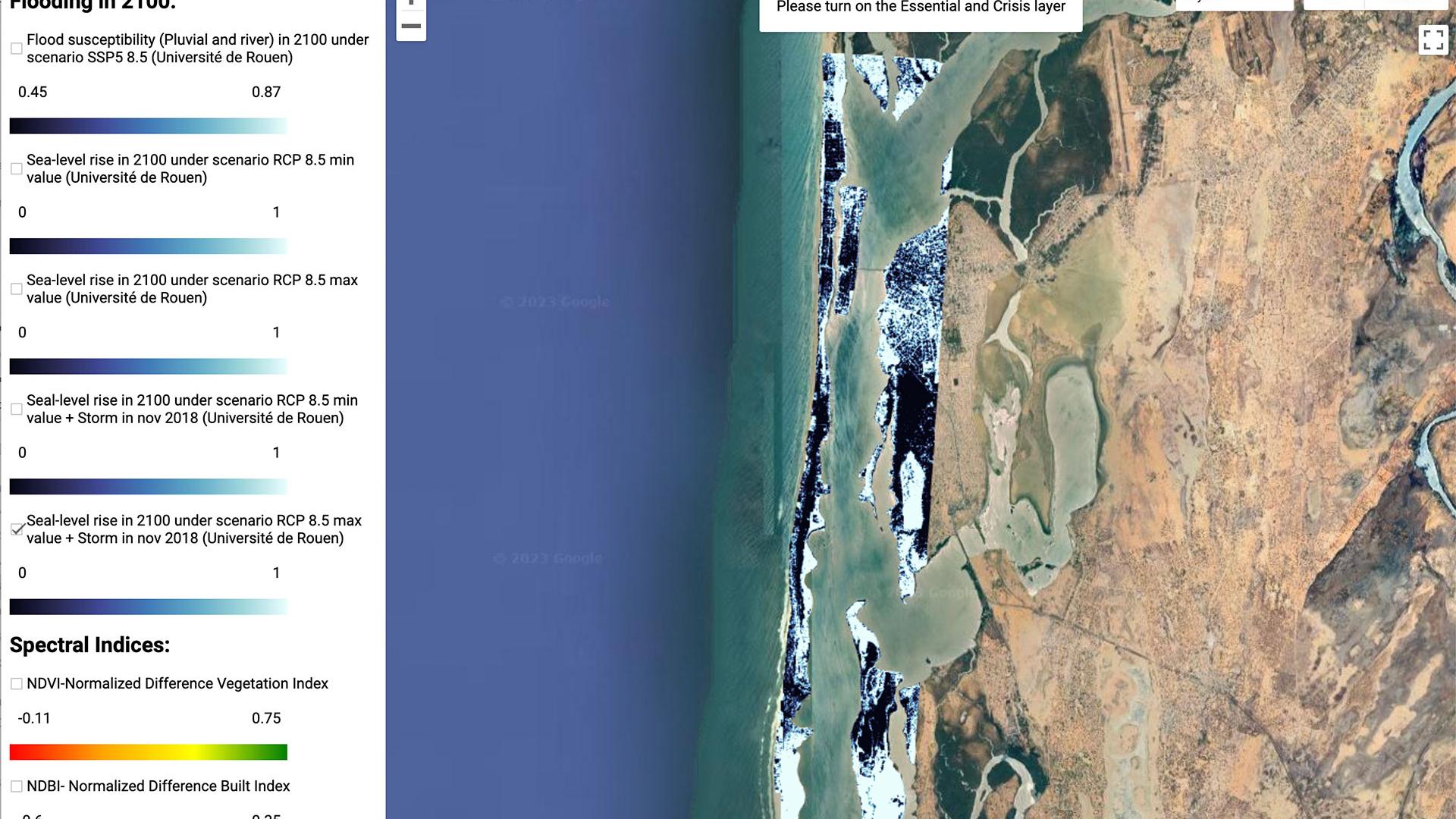Image resolution: width=1456 pixels, height=819 pixels.
Task: Zoom out the map with the minus button
Action: click(411, 27)
